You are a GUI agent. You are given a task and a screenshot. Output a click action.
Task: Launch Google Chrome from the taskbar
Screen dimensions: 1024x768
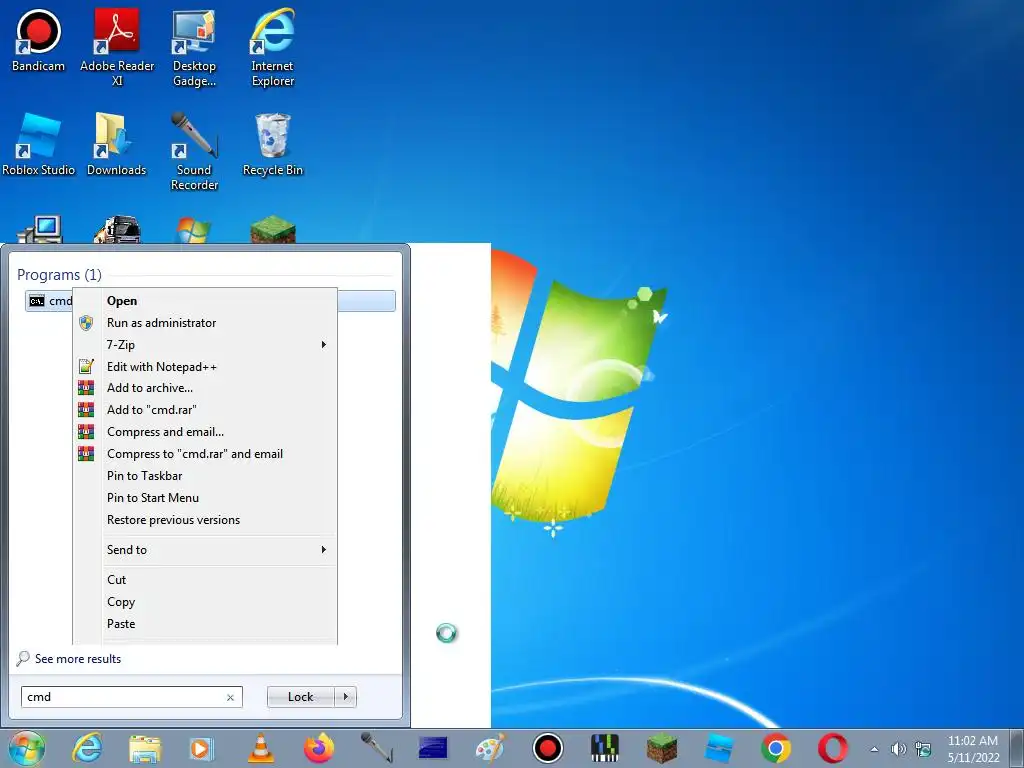click(776, 748)
